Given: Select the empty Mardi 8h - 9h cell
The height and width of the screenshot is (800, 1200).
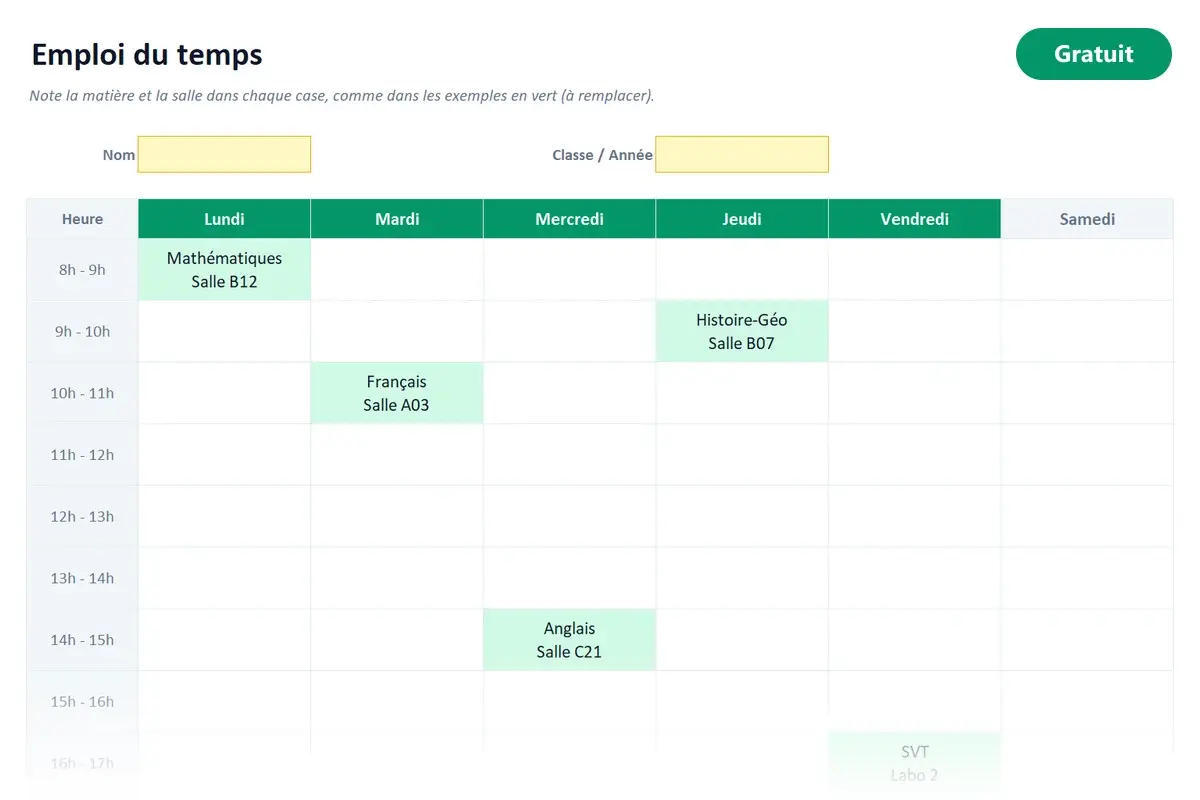Looking at the screenshot, I should pos(397,270).
